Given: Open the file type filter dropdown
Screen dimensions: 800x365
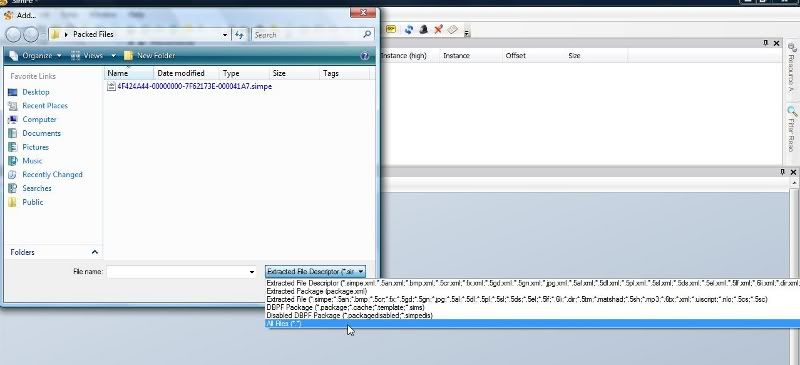Looking at the screenshot, I should point(315,272).
